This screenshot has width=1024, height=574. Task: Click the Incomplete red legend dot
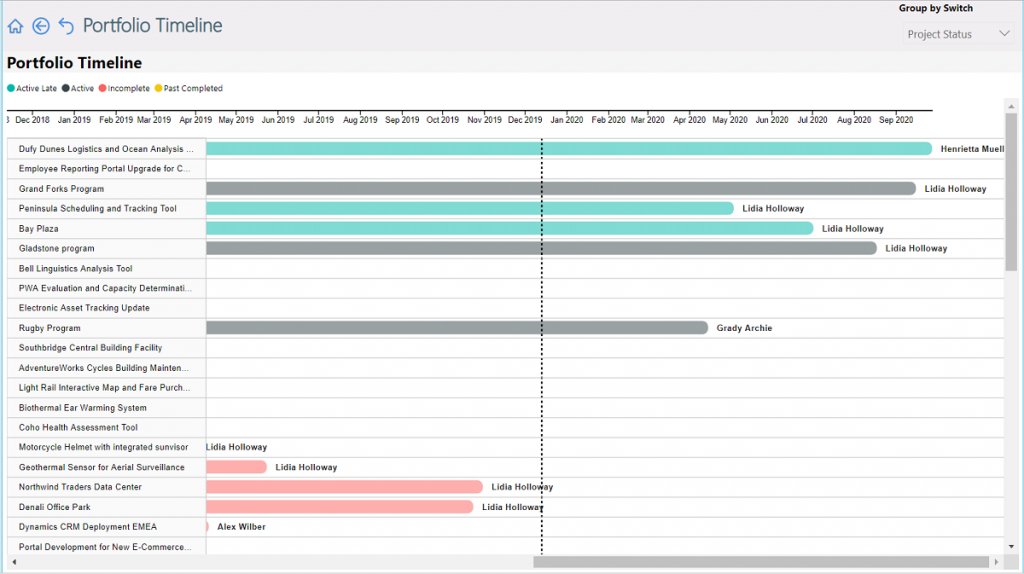103,88
